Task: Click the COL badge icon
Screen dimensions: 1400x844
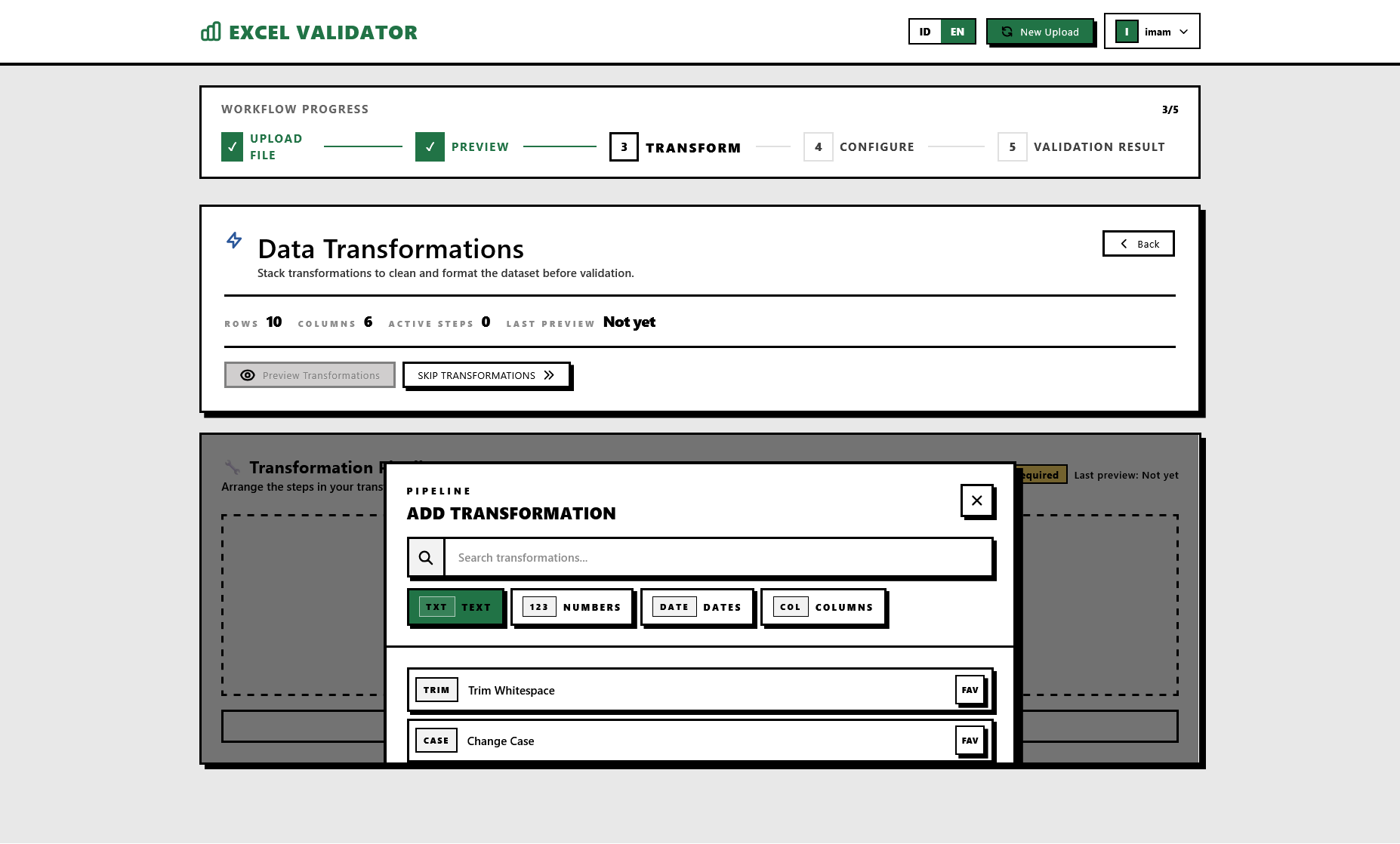Action: 791,607
